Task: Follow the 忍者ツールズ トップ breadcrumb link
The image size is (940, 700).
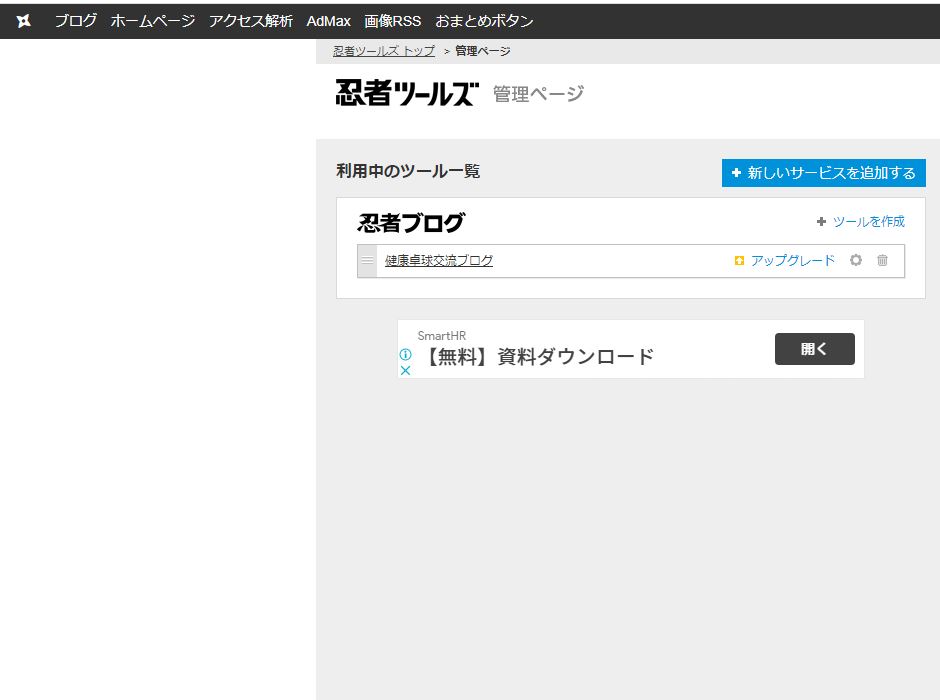Action: pyautogui.click(x=384, y=51)
